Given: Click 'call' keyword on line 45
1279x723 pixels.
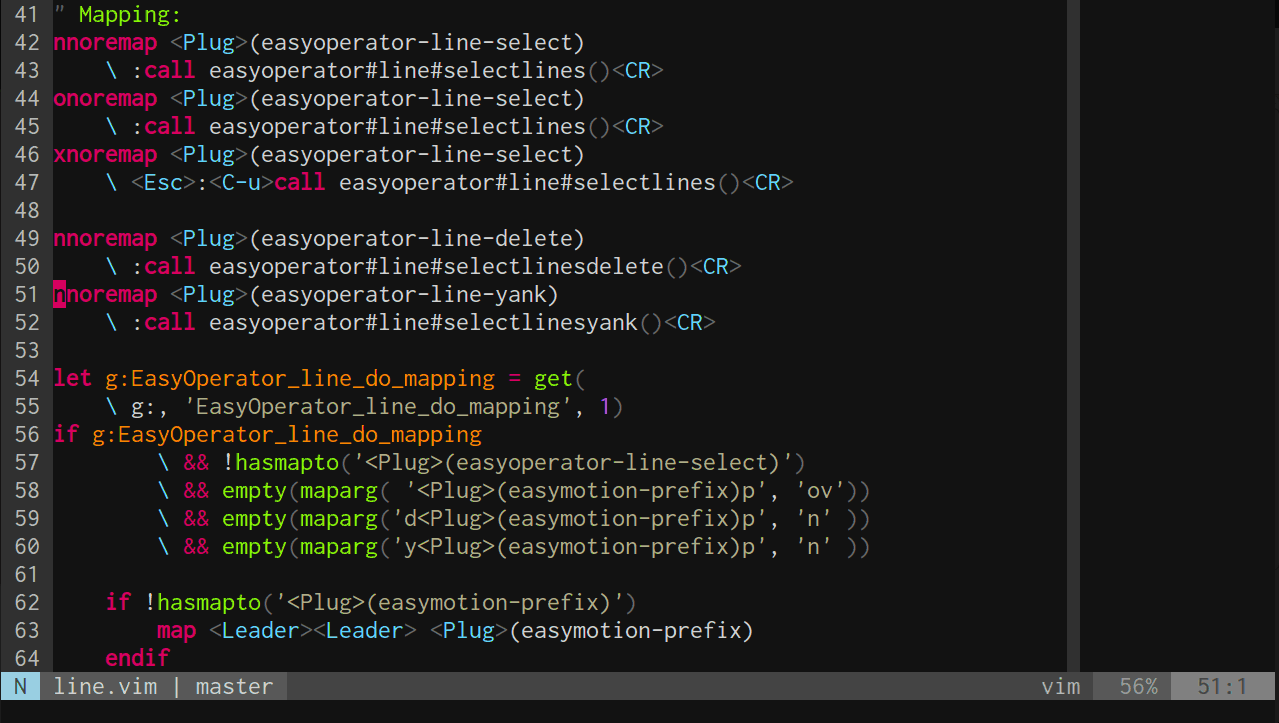Looking at the screenshot, I should pos(170,127).
